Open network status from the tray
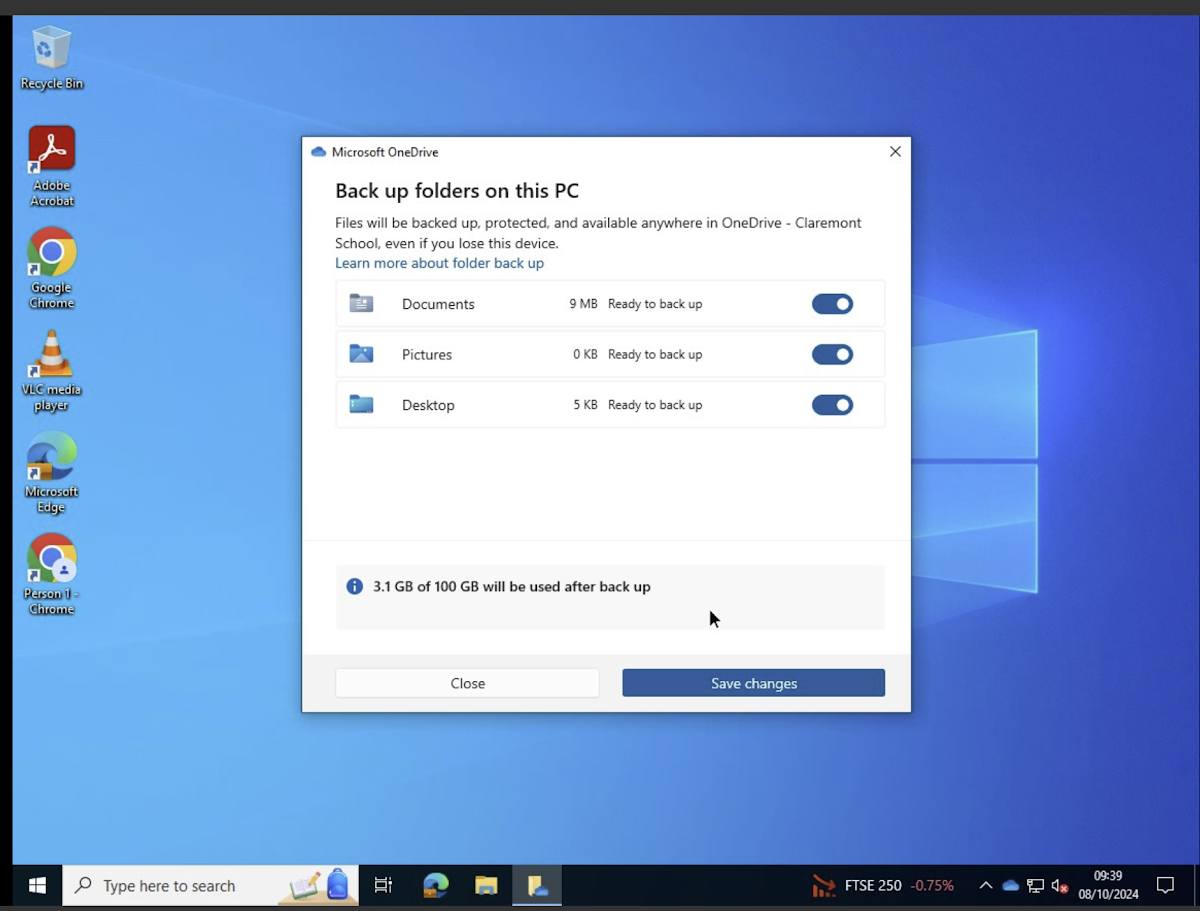1200x911 pixels. pyautogui.click(x=1035, y=886)
